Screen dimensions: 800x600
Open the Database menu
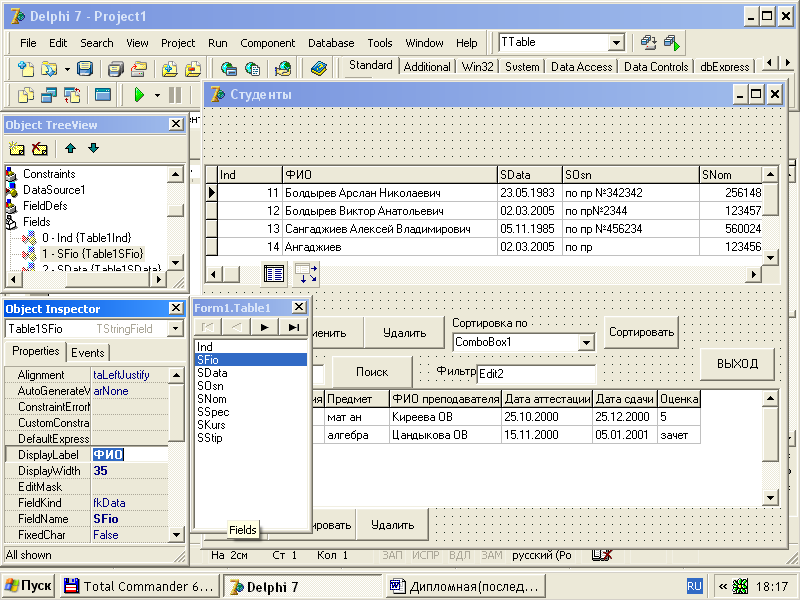point(331,43)
